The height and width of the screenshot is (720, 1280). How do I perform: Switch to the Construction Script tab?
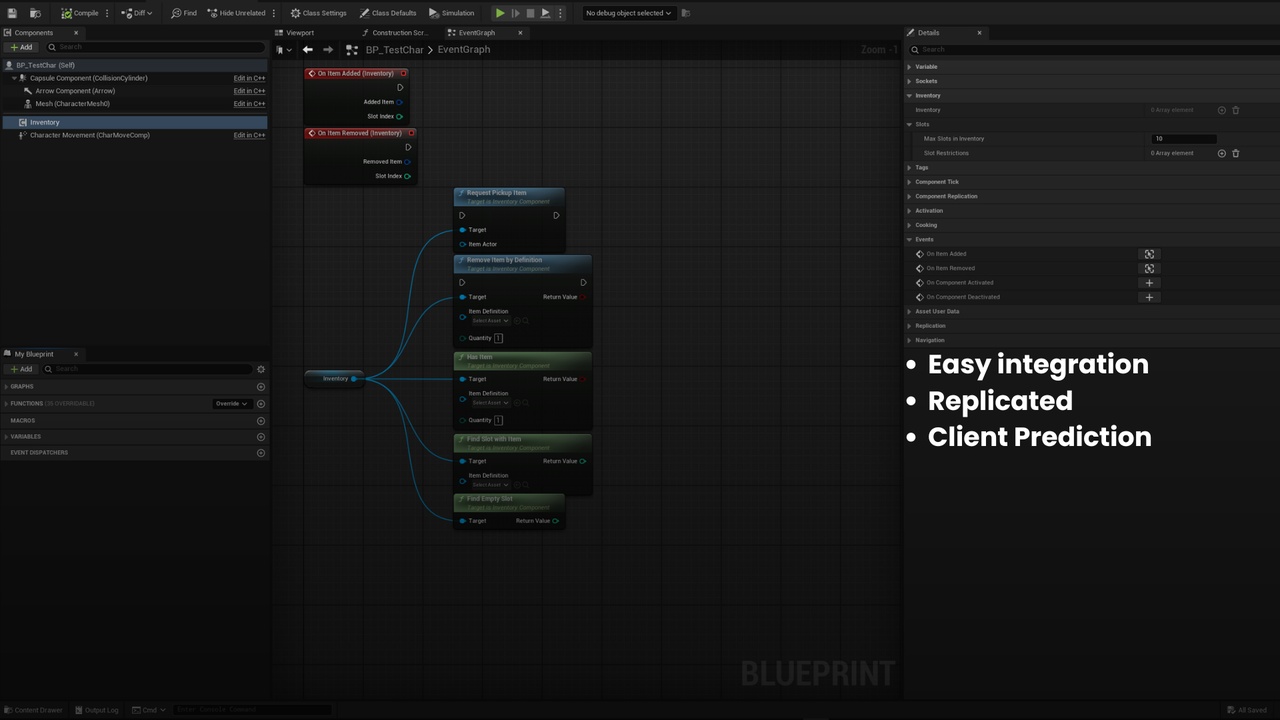coord(394,33)
